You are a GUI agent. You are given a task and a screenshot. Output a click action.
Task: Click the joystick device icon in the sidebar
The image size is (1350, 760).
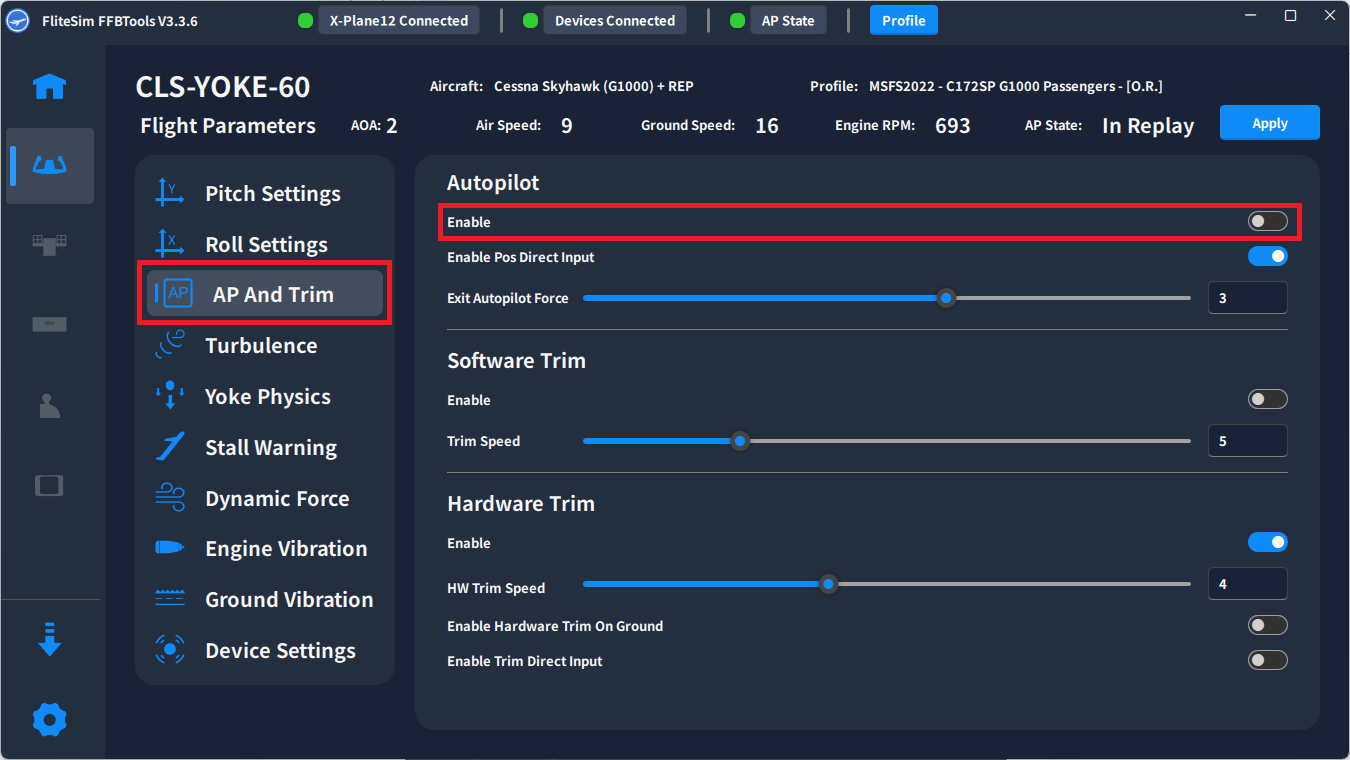[50, 405]
